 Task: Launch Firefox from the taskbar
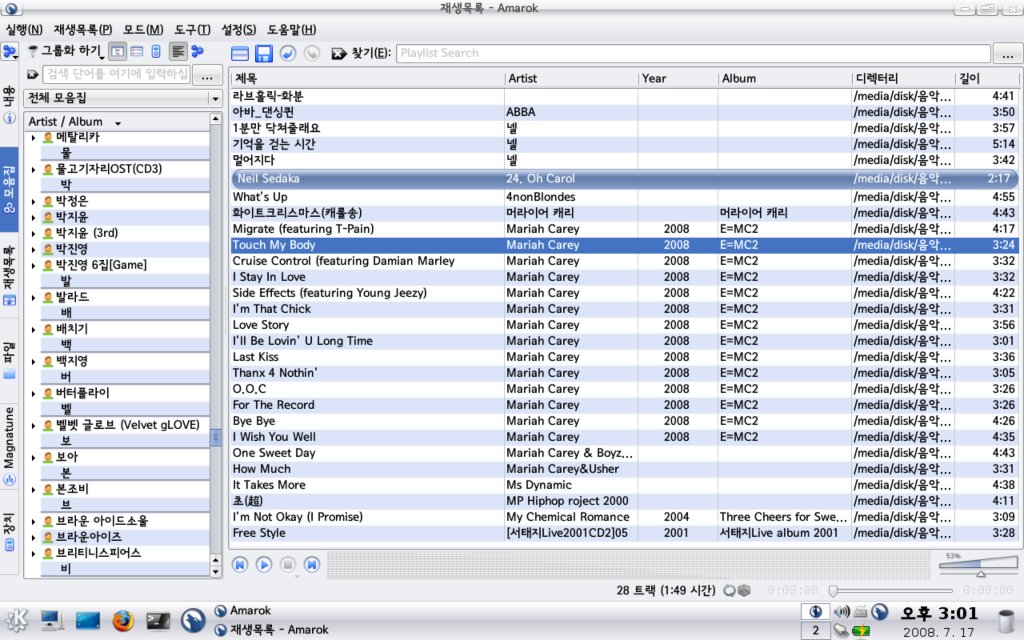(123, 620)
